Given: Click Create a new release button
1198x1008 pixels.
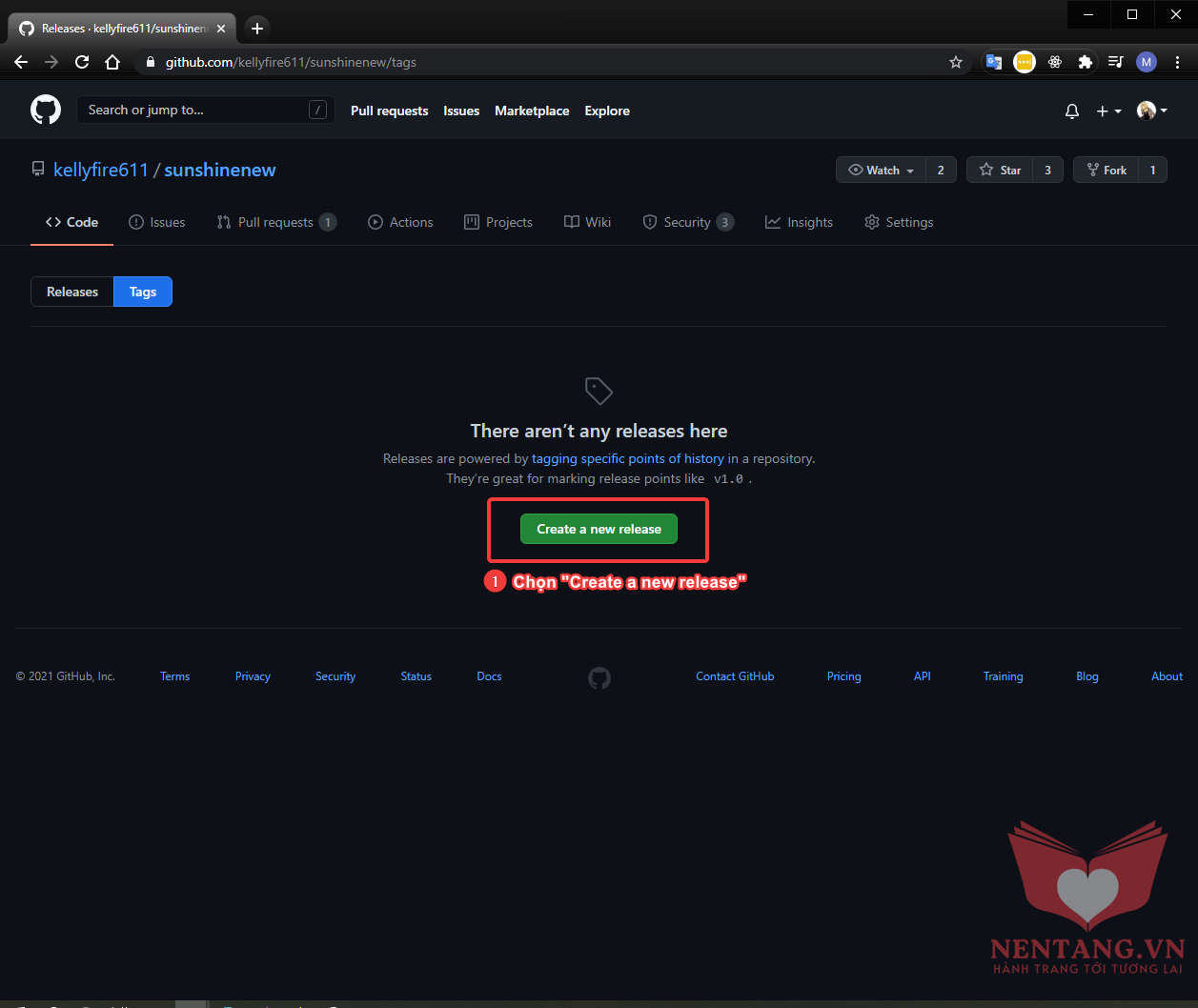Looking at the screenshot, I should 599,529.
